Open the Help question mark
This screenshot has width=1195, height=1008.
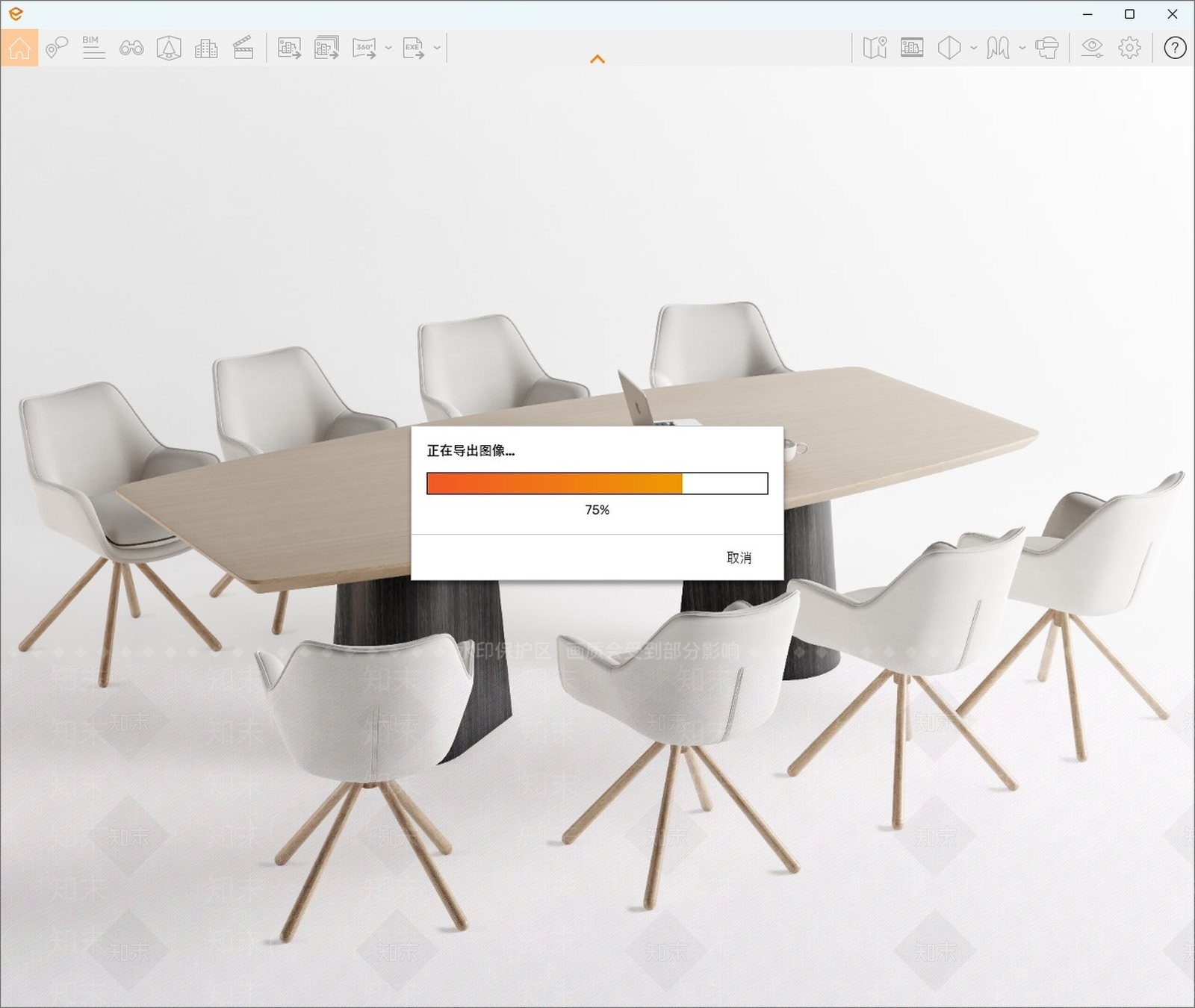[x=1175, y=48]
